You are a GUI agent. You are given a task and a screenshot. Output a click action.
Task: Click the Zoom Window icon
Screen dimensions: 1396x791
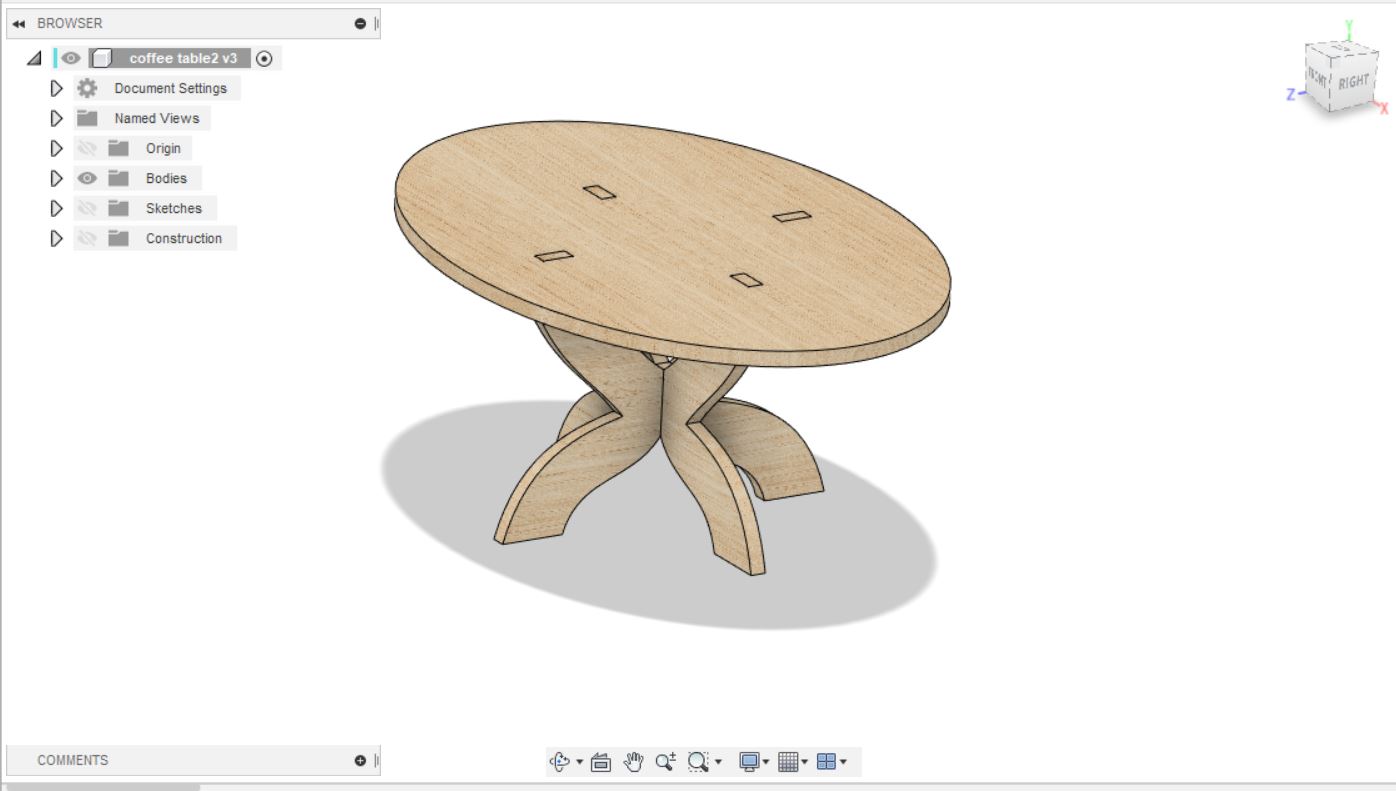click(x=699, y=762)
